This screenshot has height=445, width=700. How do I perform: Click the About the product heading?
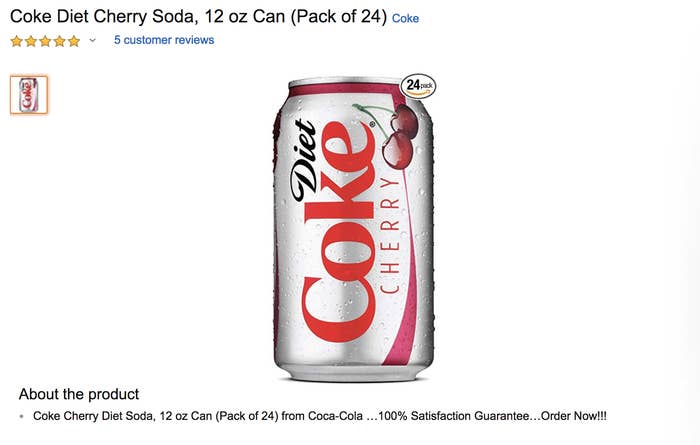(79, 394)
